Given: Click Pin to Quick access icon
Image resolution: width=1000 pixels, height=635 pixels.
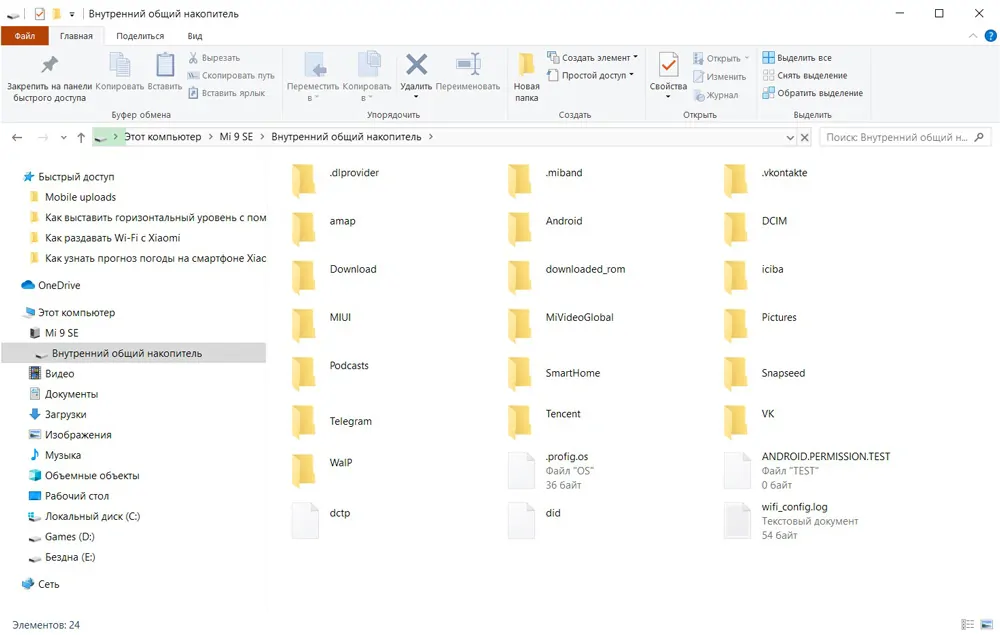Looking at the screenshot, I should point(49,65).
